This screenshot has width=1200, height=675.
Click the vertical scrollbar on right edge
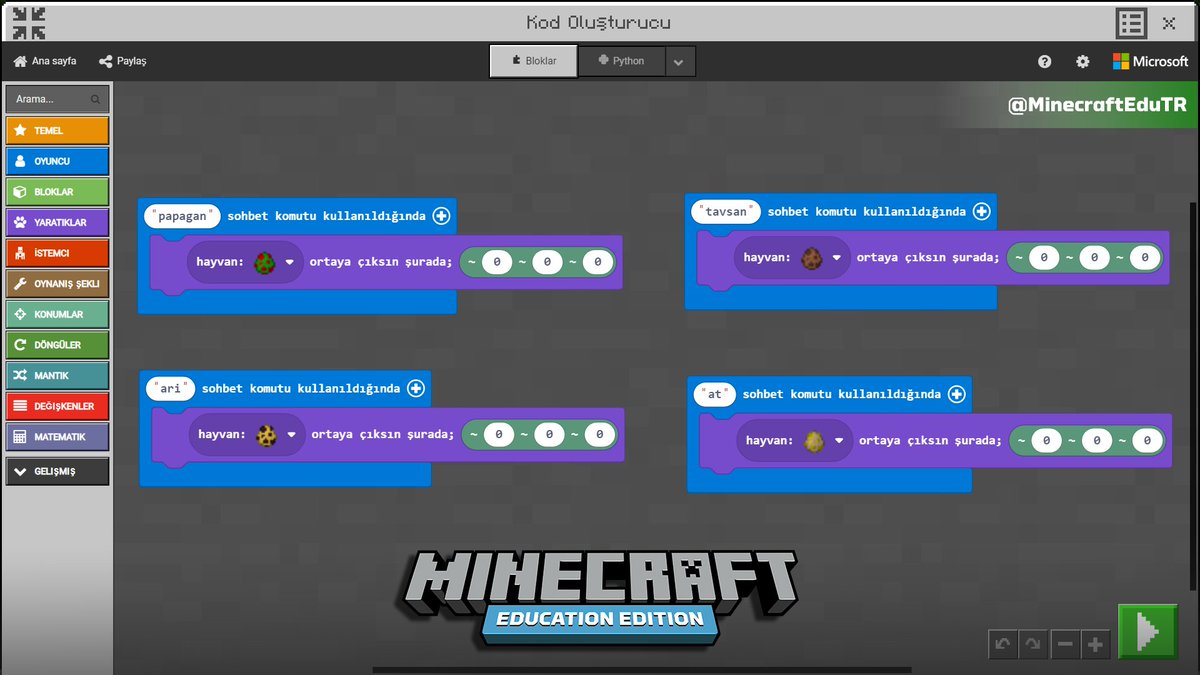(1193, 395)
